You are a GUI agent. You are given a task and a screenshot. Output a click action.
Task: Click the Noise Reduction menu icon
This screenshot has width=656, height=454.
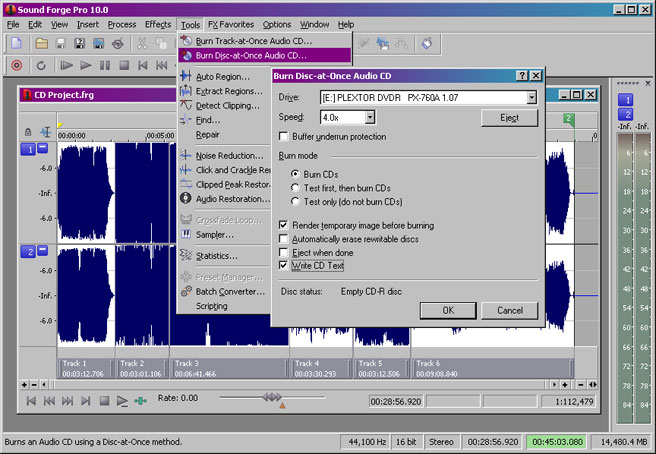[x=186, y=155]
